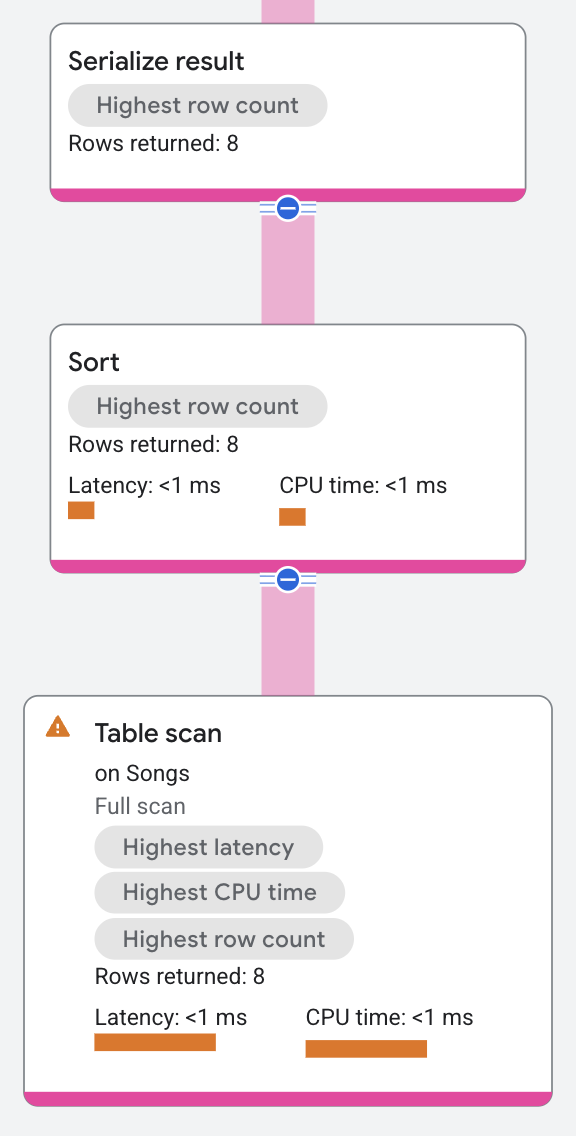Viewport: 576px width, 1136px height.
Task: Click the Highest CPU time badge on Table scan
Action: 219,893
